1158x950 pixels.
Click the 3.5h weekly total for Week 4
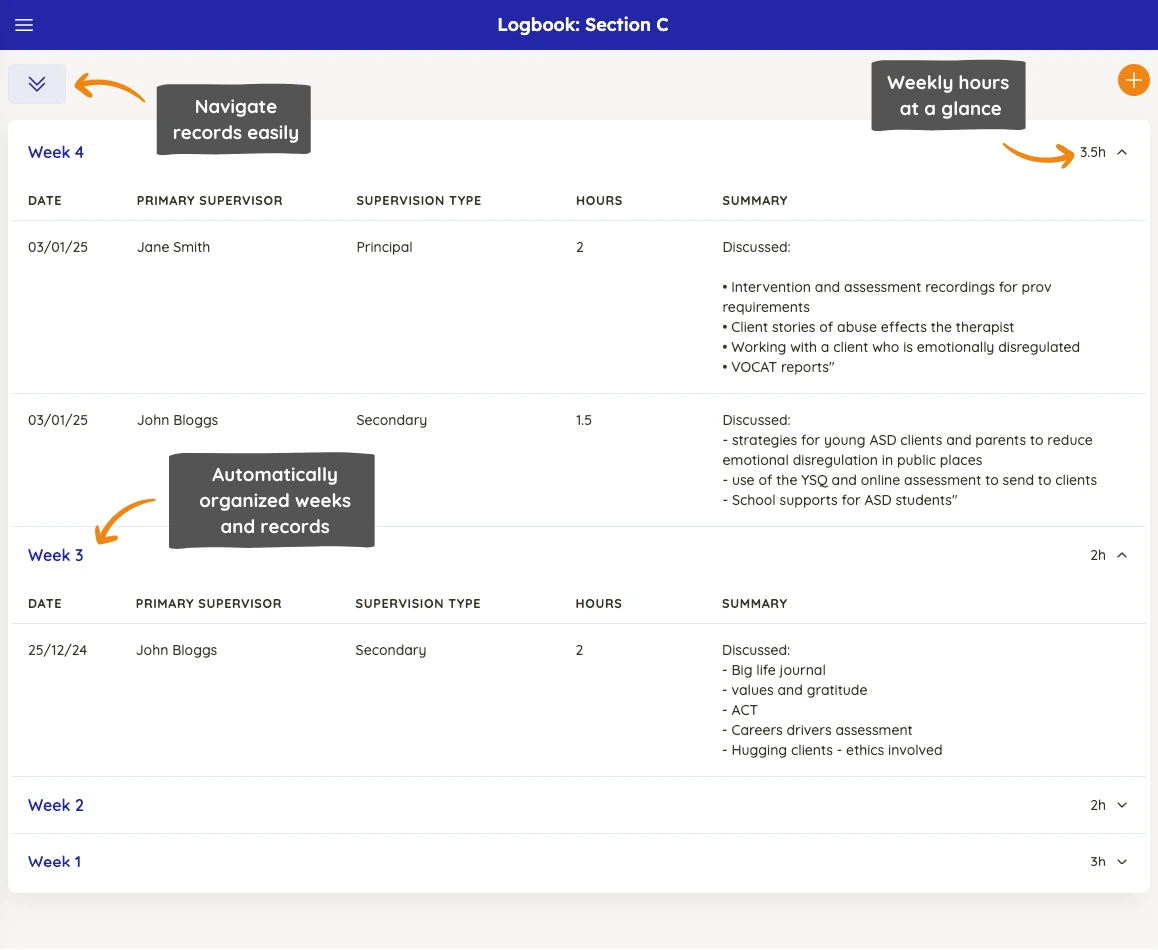1092,152
